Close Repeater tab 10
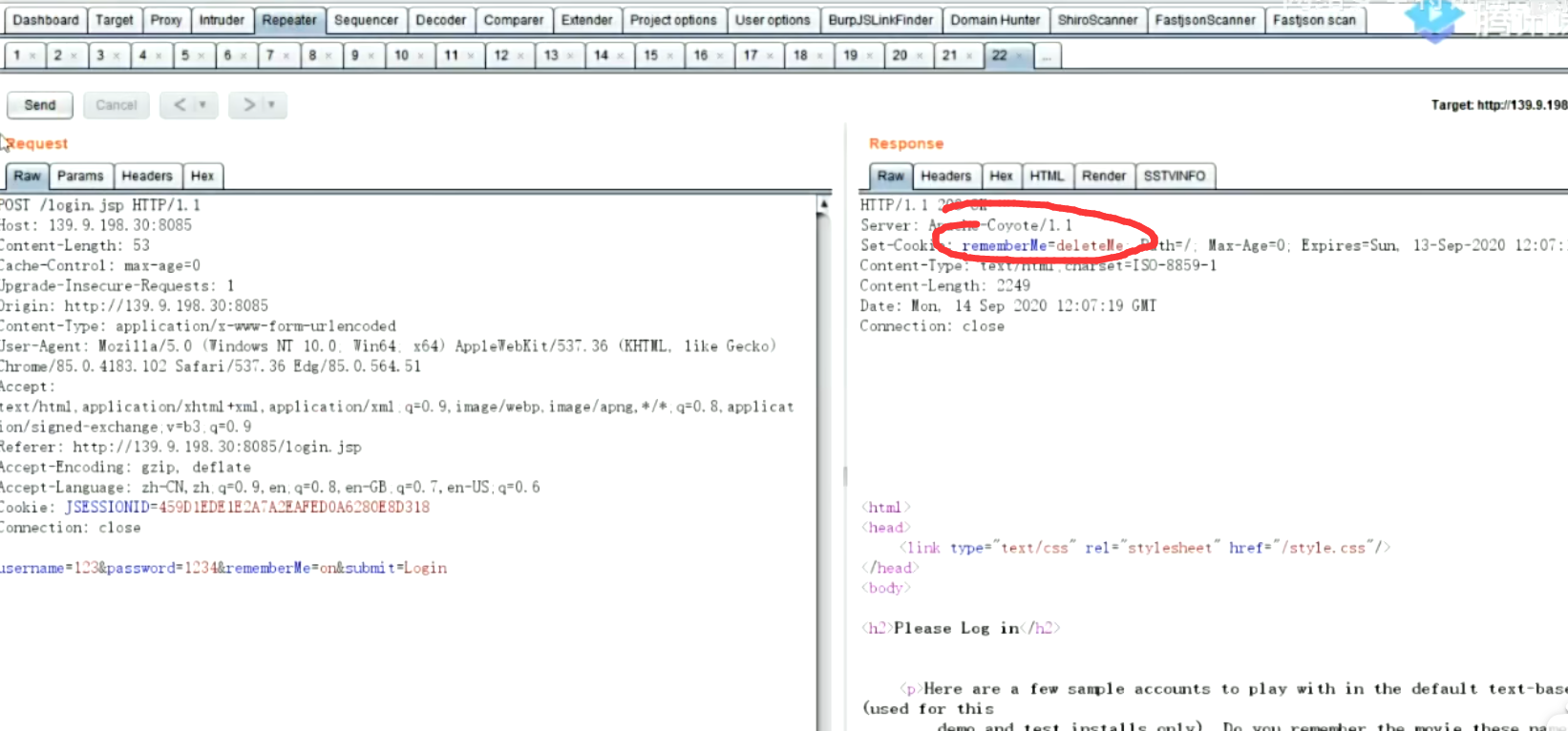Screen dimensions: 1568x731 tap(422, 56)
